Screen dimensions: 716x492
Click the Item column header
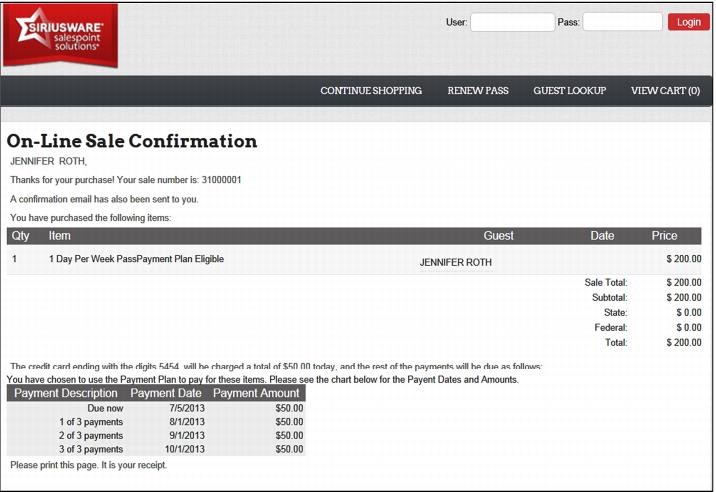tap(59, 236)
